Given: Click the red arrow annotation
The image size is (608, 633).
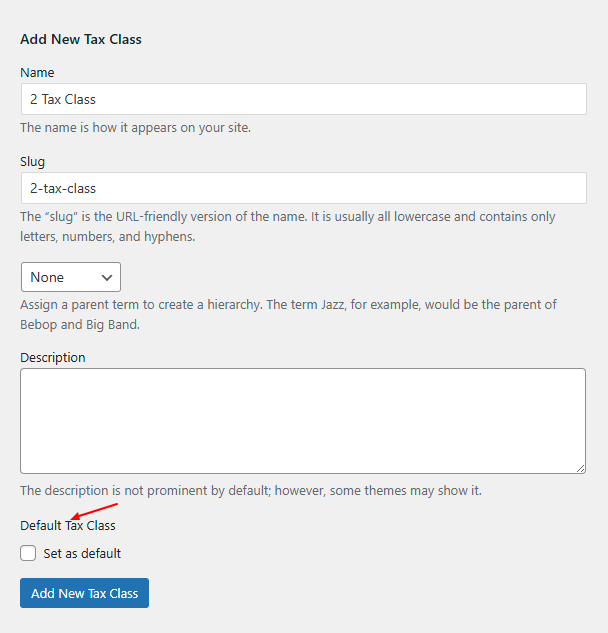Looking at the screenshot, I should coord(94,511).
